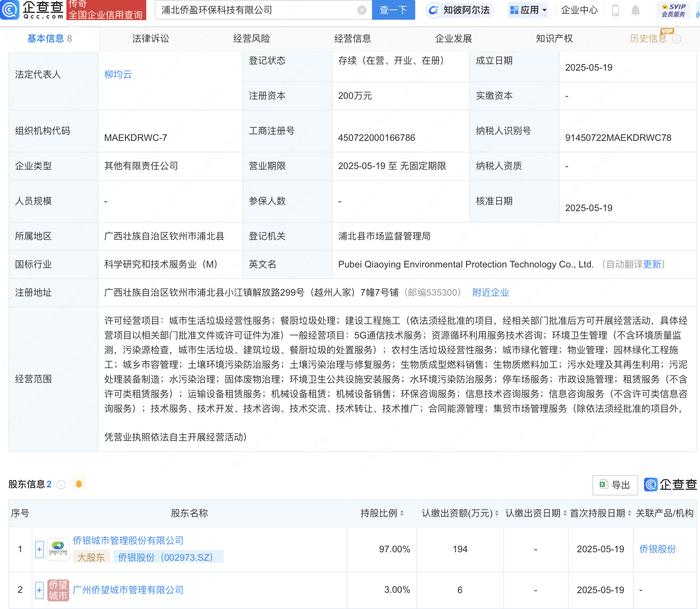Expand shareholder row 广州侨望城市管理有限公司
This screenshot has height=609, width=700.
tap(39, 590)
